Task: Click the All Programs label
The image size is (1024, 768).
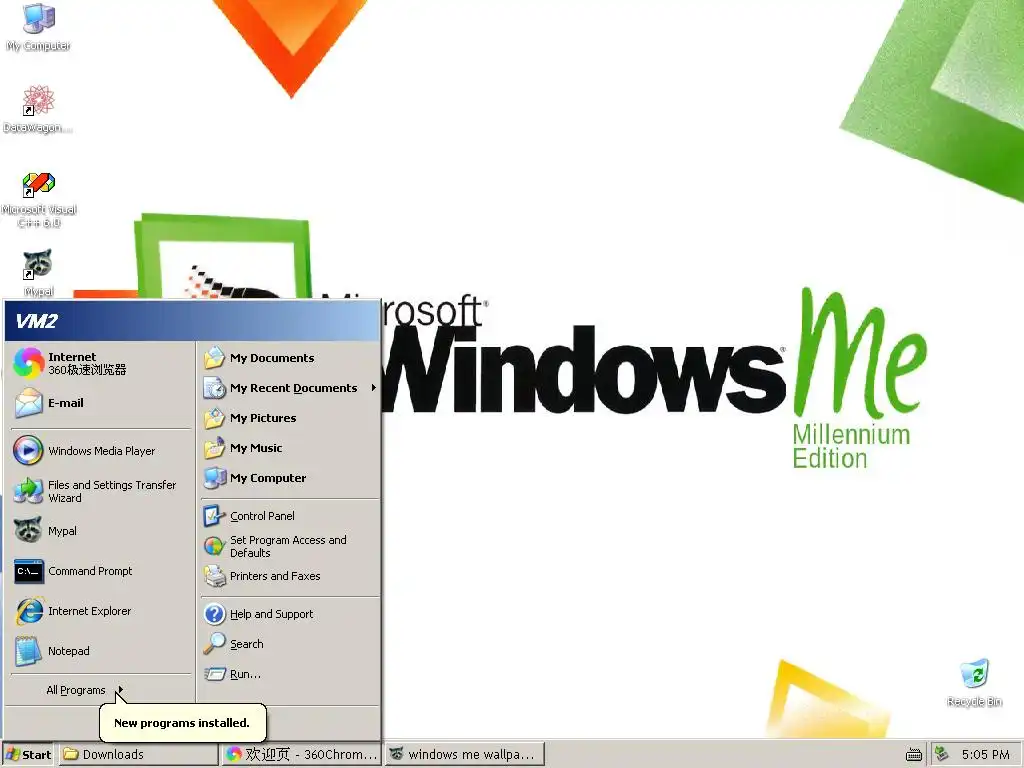Action: pos(76,690)
